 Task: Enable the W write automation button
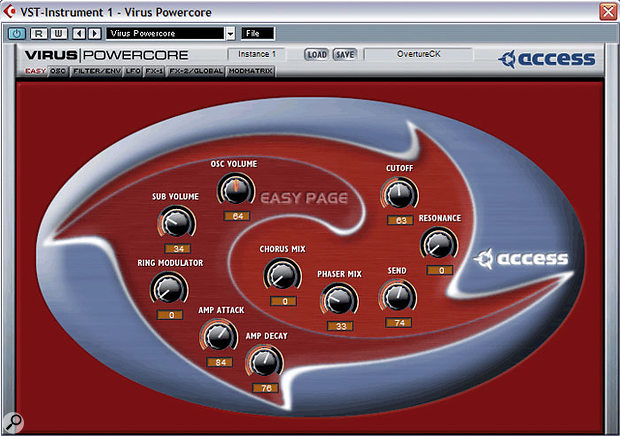58,34
